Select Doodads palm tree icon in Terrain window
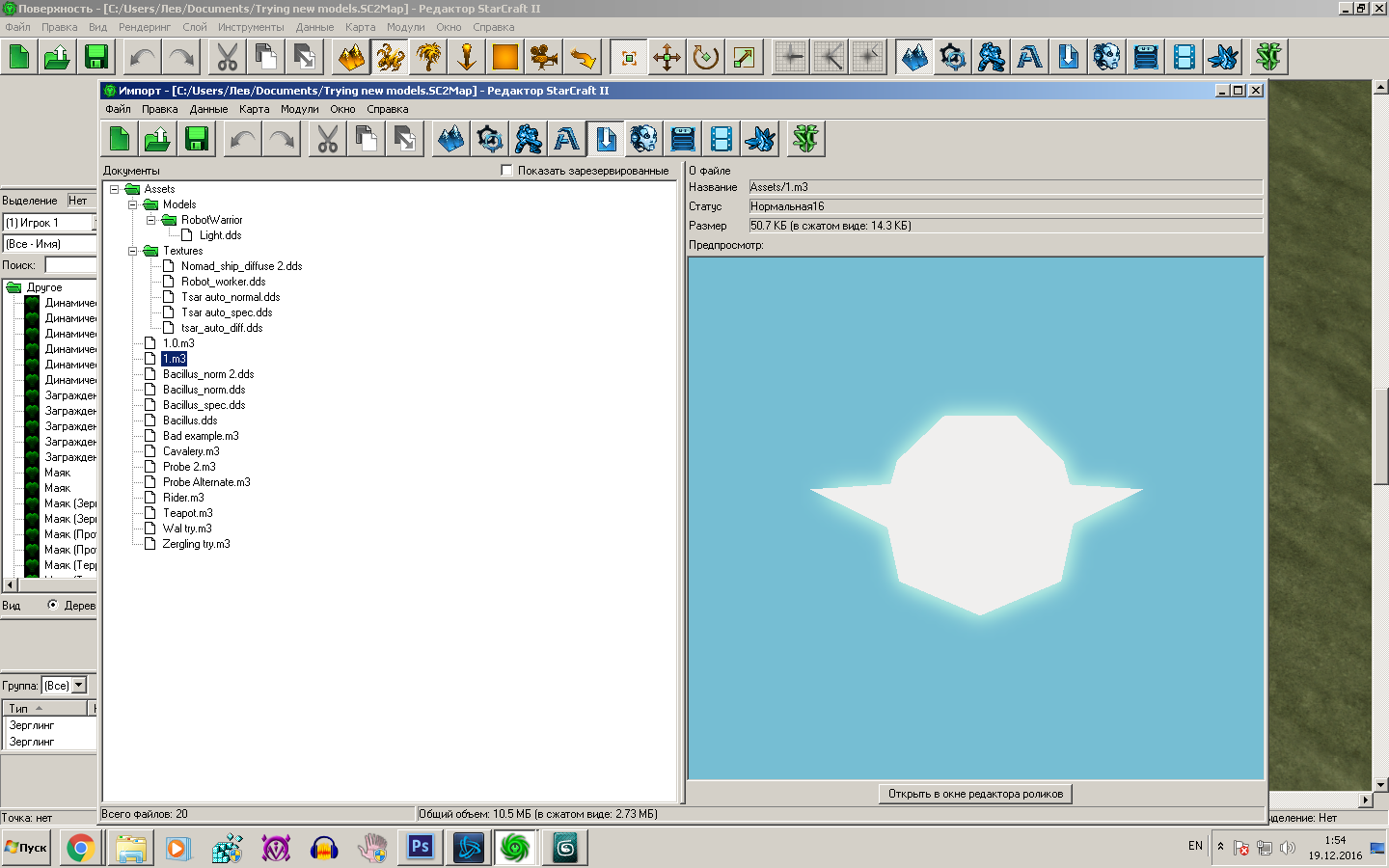Screen dimensions: 1389x868 click(428, 58)
